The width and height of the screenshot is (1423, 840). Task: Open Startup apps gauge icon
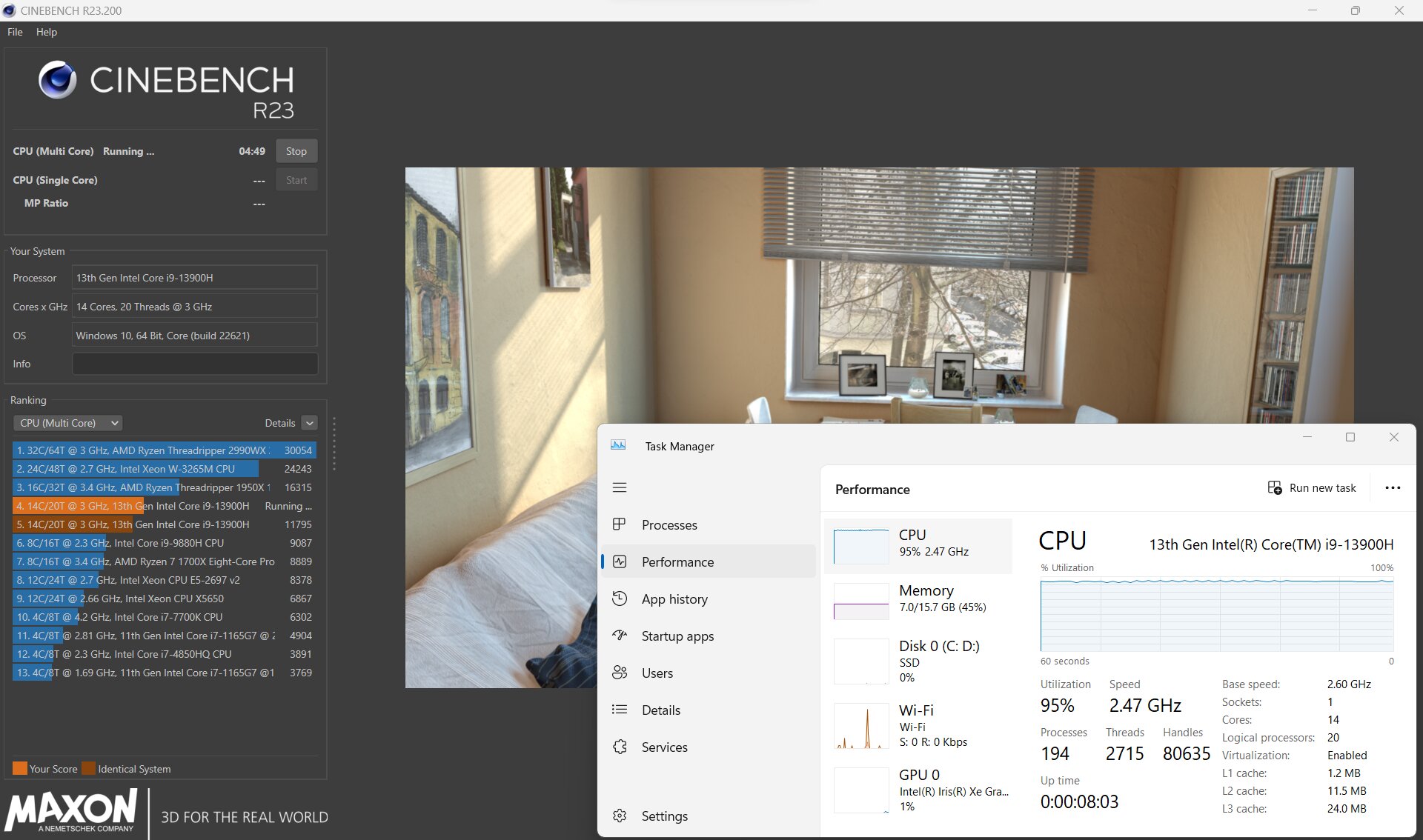click(620, 636)
